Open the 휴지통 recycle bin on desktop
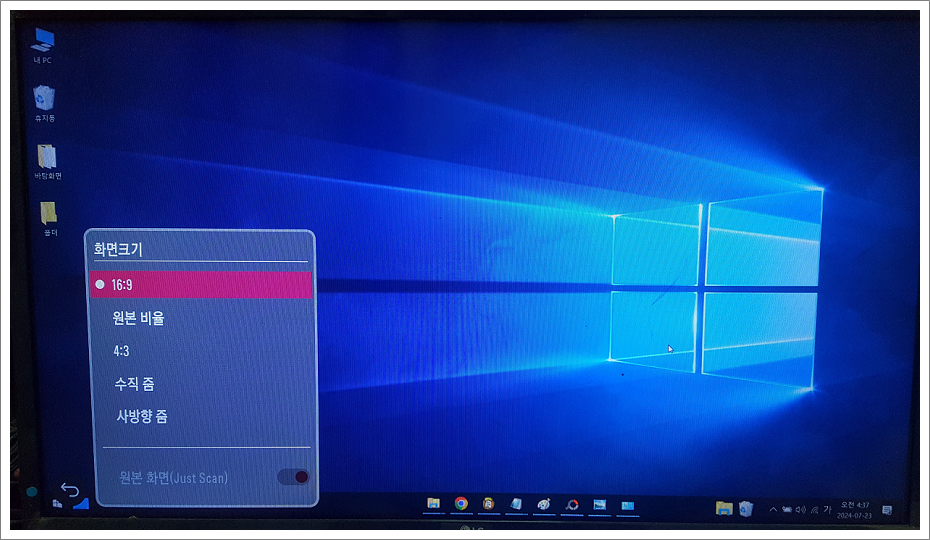 click(x=44, y=103)
